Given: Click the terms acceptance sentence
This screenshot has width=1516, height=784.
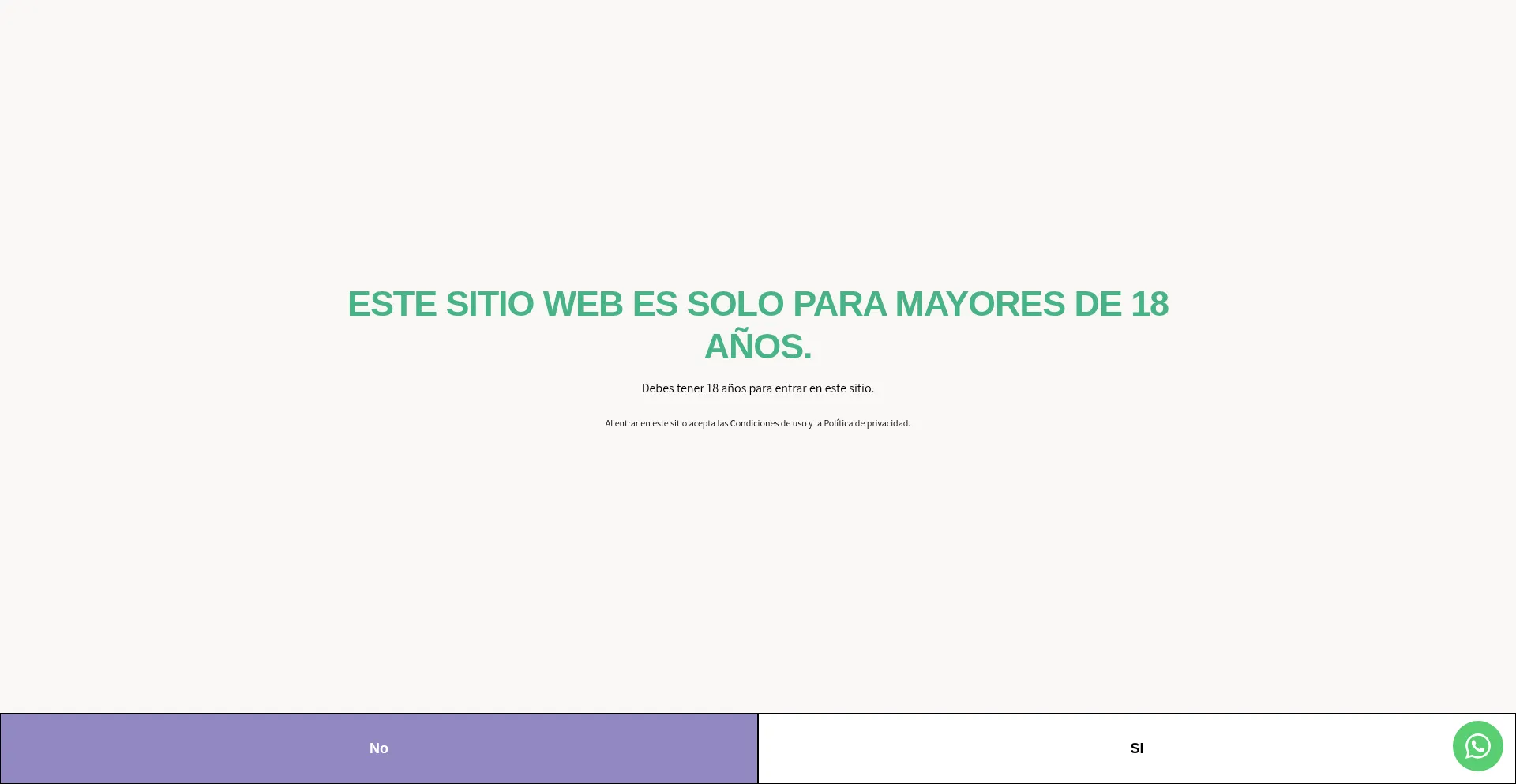Looking at the screenshot, I should [757, 423].
